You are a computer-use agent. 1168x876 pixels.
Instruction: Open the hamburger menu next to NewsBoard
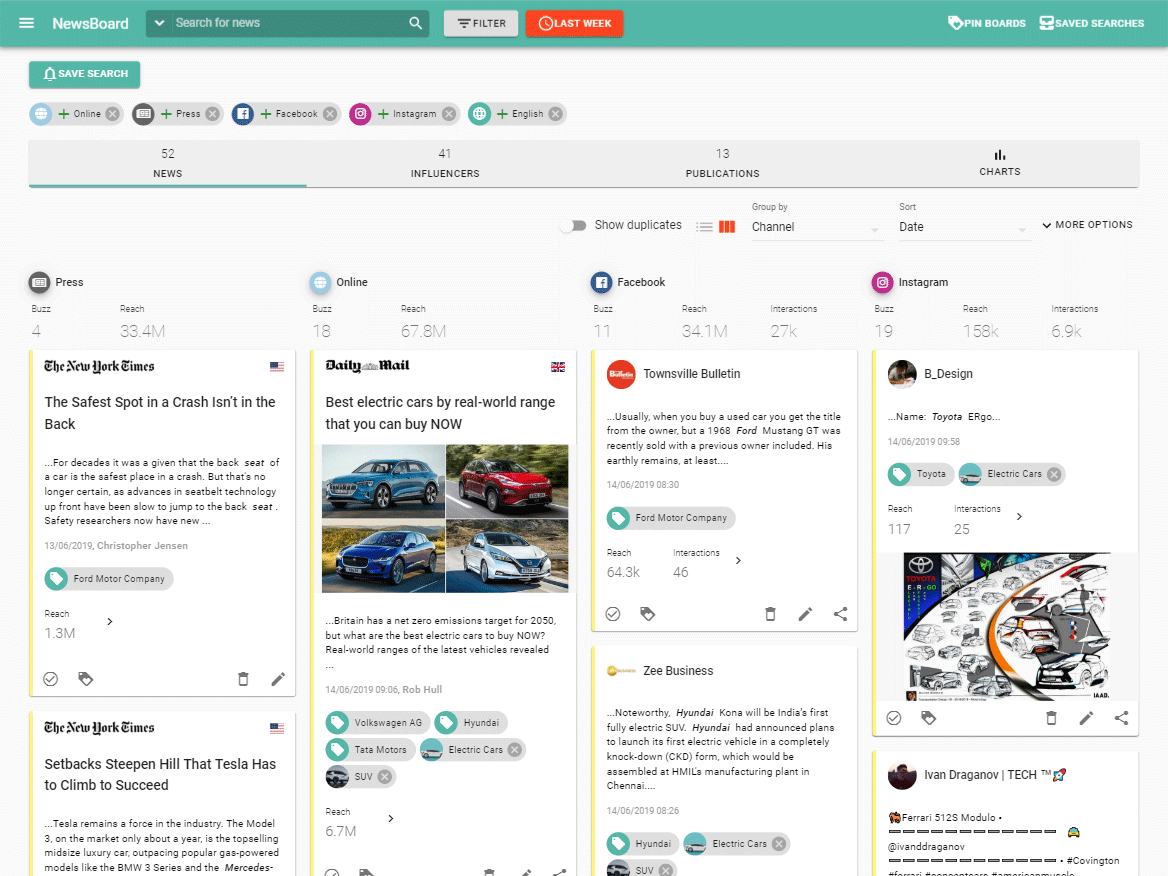coord(26,22)
